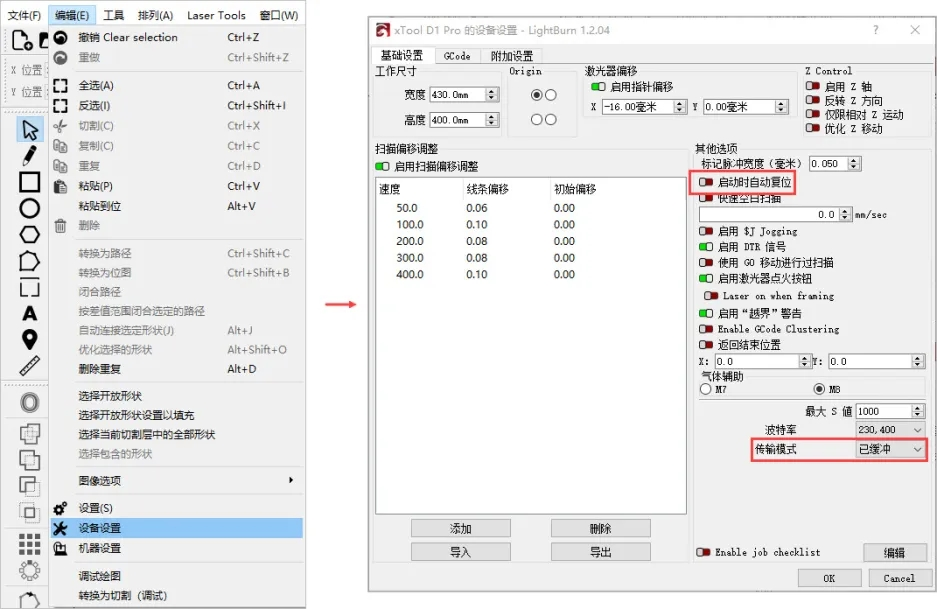
Task: Select the ellipse drawing tool
Action: point(29,208)
